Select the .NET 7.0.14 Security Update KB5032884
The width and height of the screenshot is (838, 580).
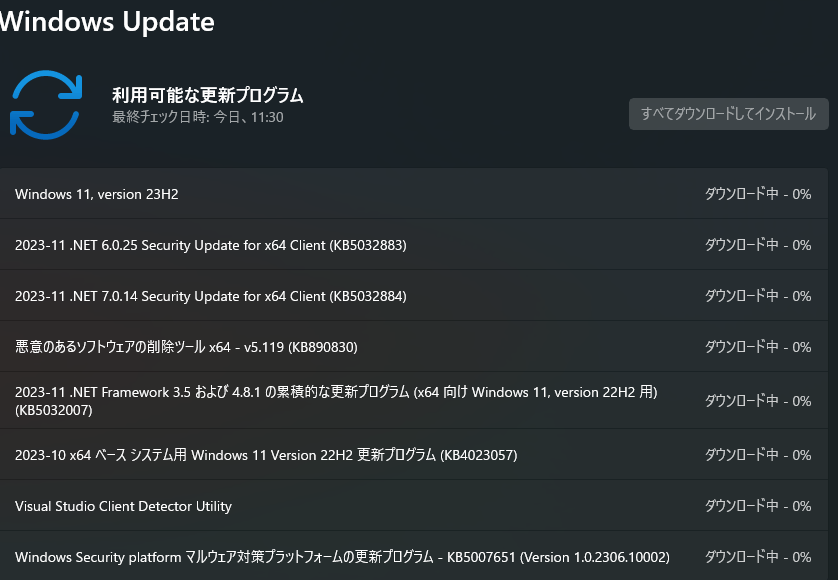(x=414, y=296)
